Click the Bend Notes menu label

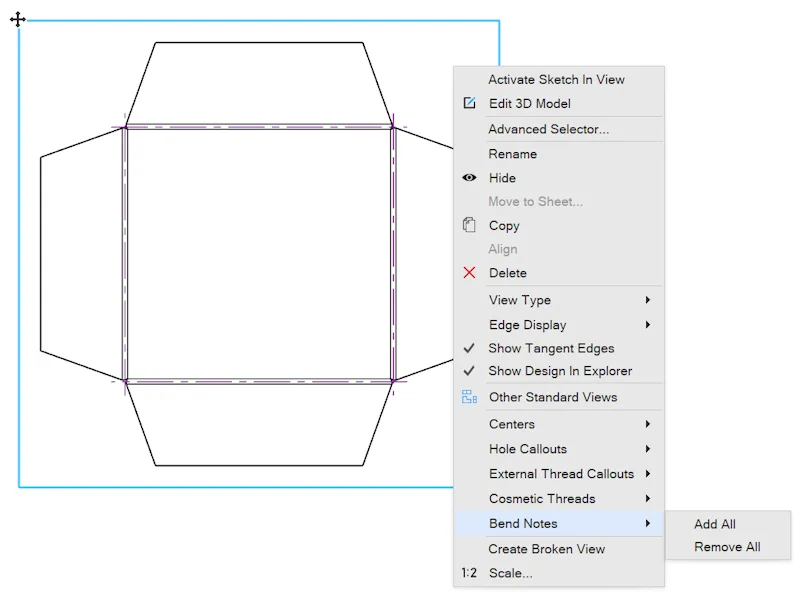coord(523,523)
